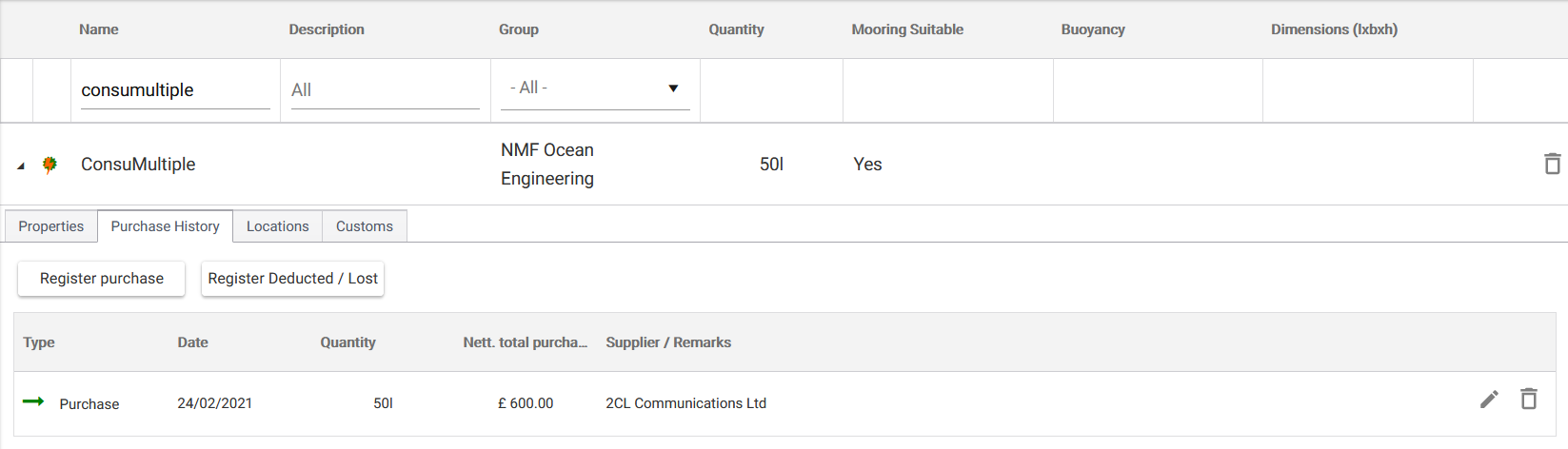Delete the 24/02/2021 purchase entry
This screenshot has height=449, width=1568.
[1528, 400]
